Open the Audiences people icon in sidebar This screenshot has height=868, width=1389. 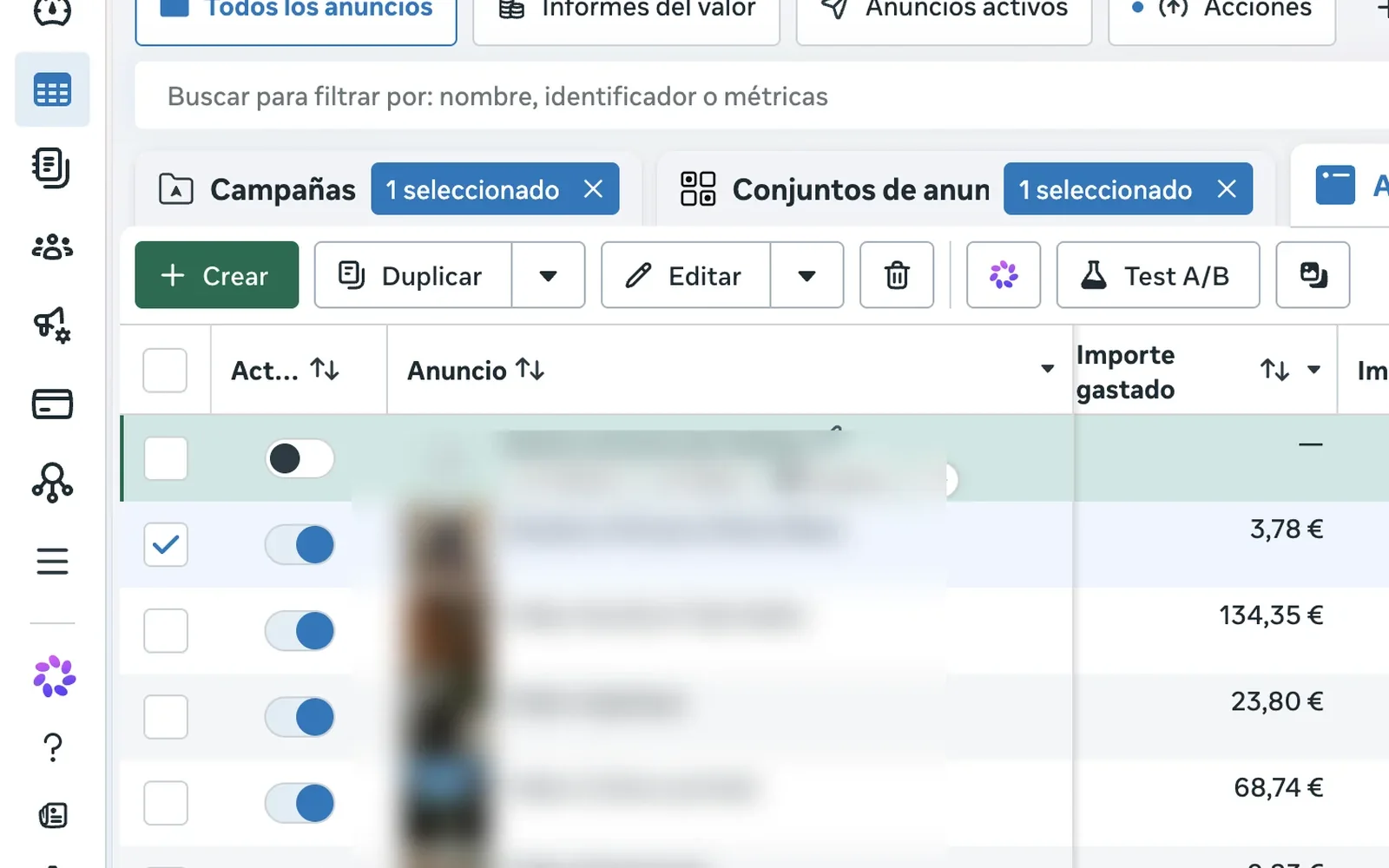(52, 247)
